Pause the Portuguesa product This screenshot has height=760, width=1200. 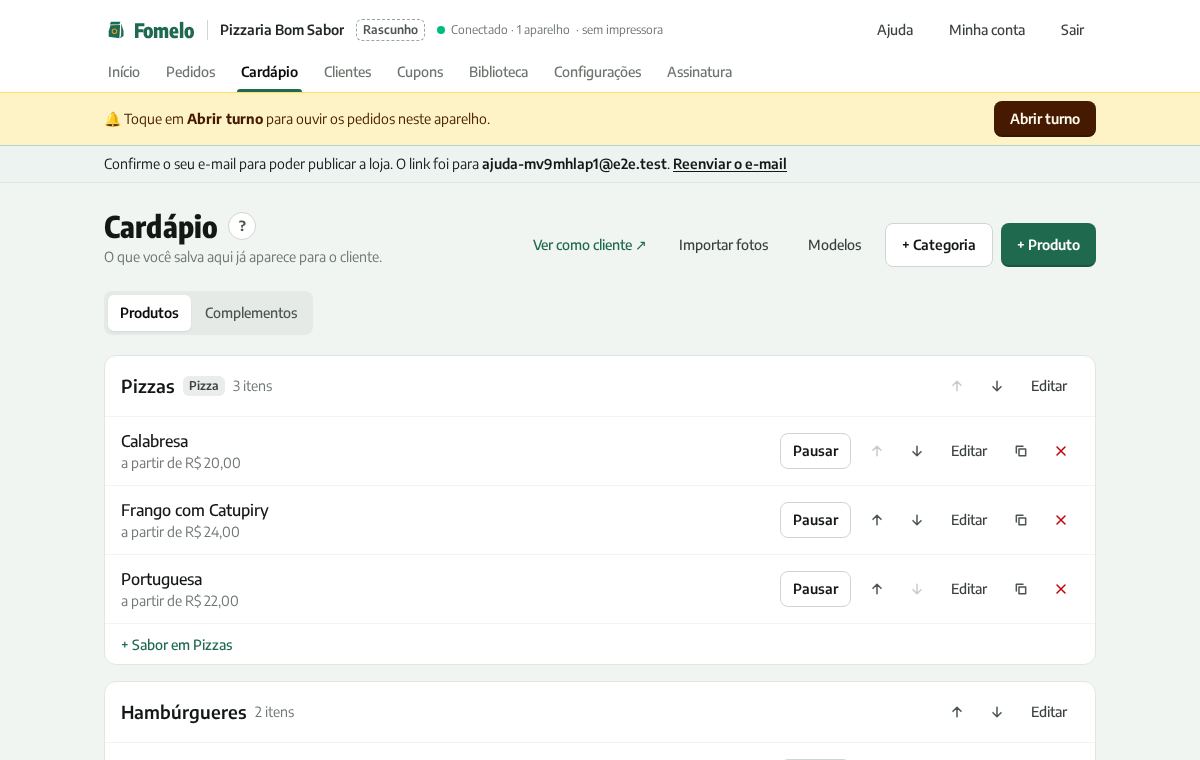[815, 589]
